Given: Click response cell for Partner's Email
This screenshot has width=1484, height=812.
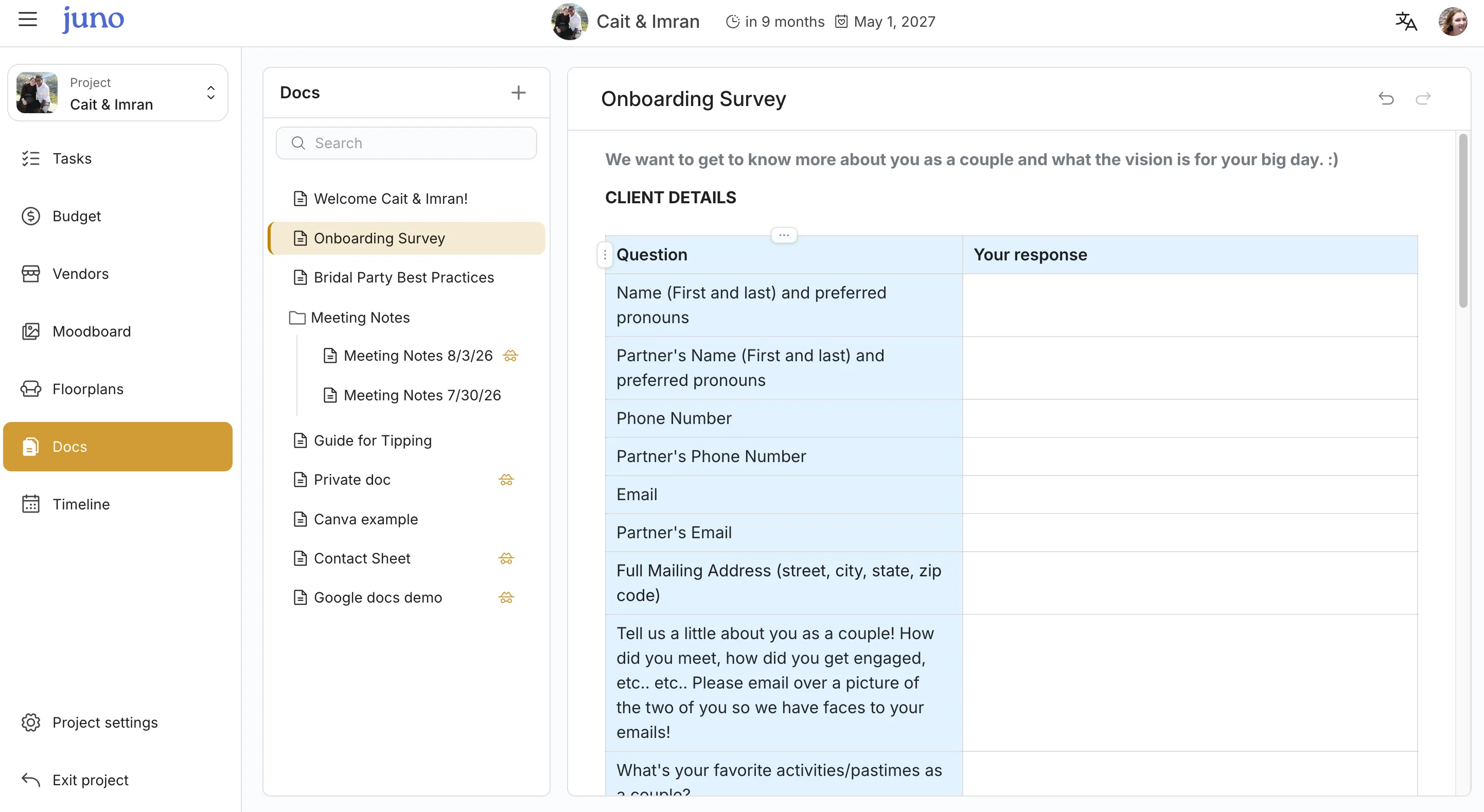Looking at the screenshot, I should 1190,533.
